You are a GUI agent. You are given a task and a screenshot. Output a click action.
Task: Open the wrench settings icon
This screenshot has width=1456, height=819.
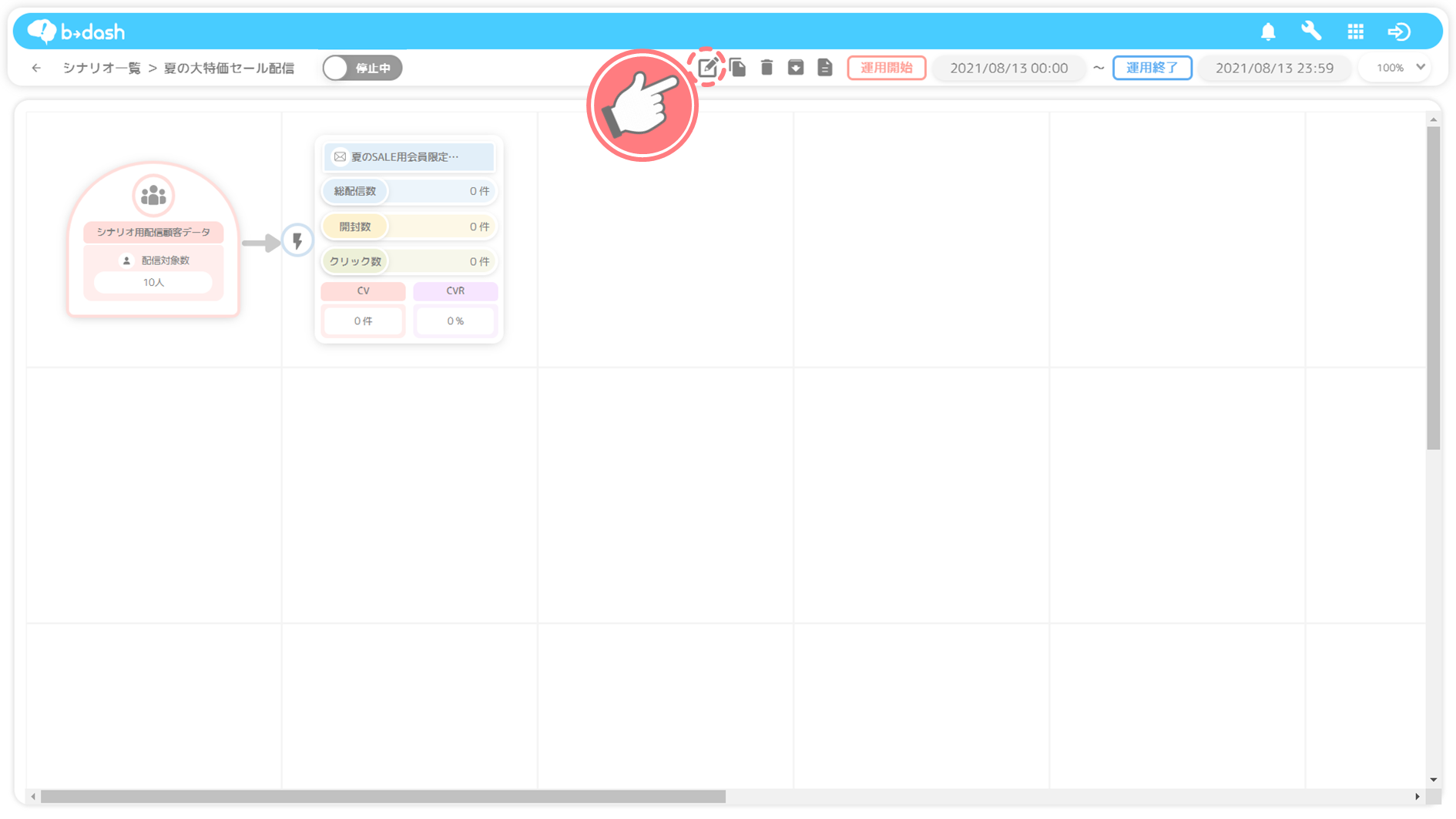tap(1311, 32)
